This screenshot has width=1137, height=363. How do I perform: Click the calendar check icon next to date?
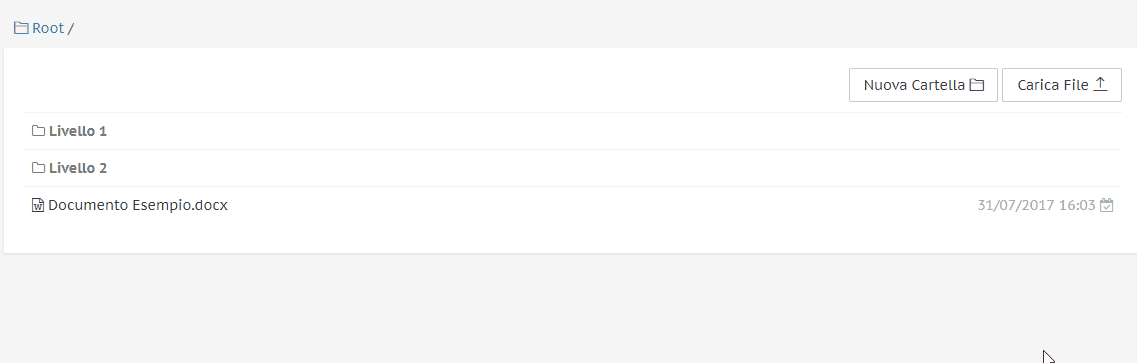(1107, 205)
